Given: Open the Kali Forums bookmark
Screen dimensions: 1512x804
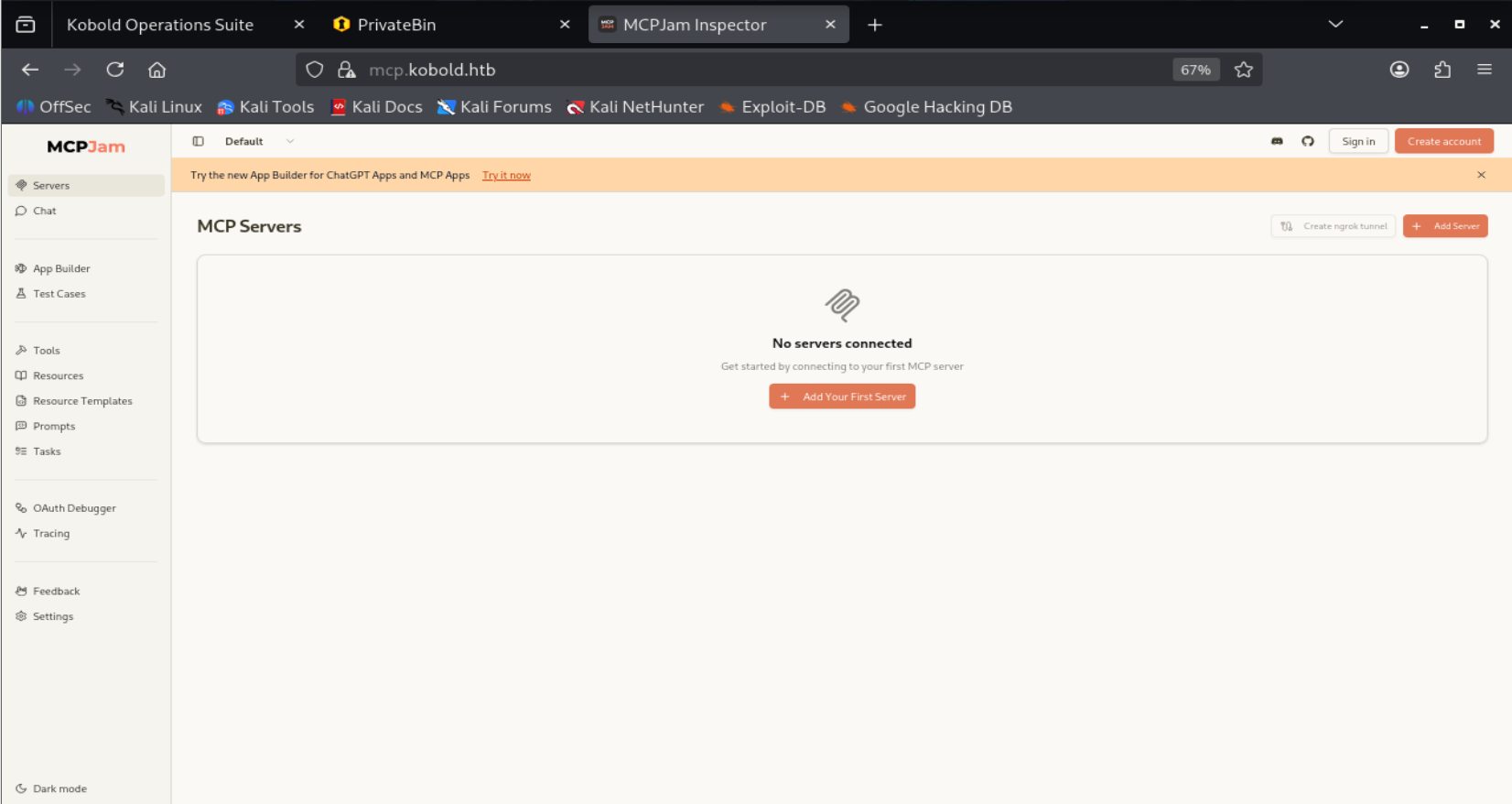Looking at the screenshot, I should (x=494, y=107).
